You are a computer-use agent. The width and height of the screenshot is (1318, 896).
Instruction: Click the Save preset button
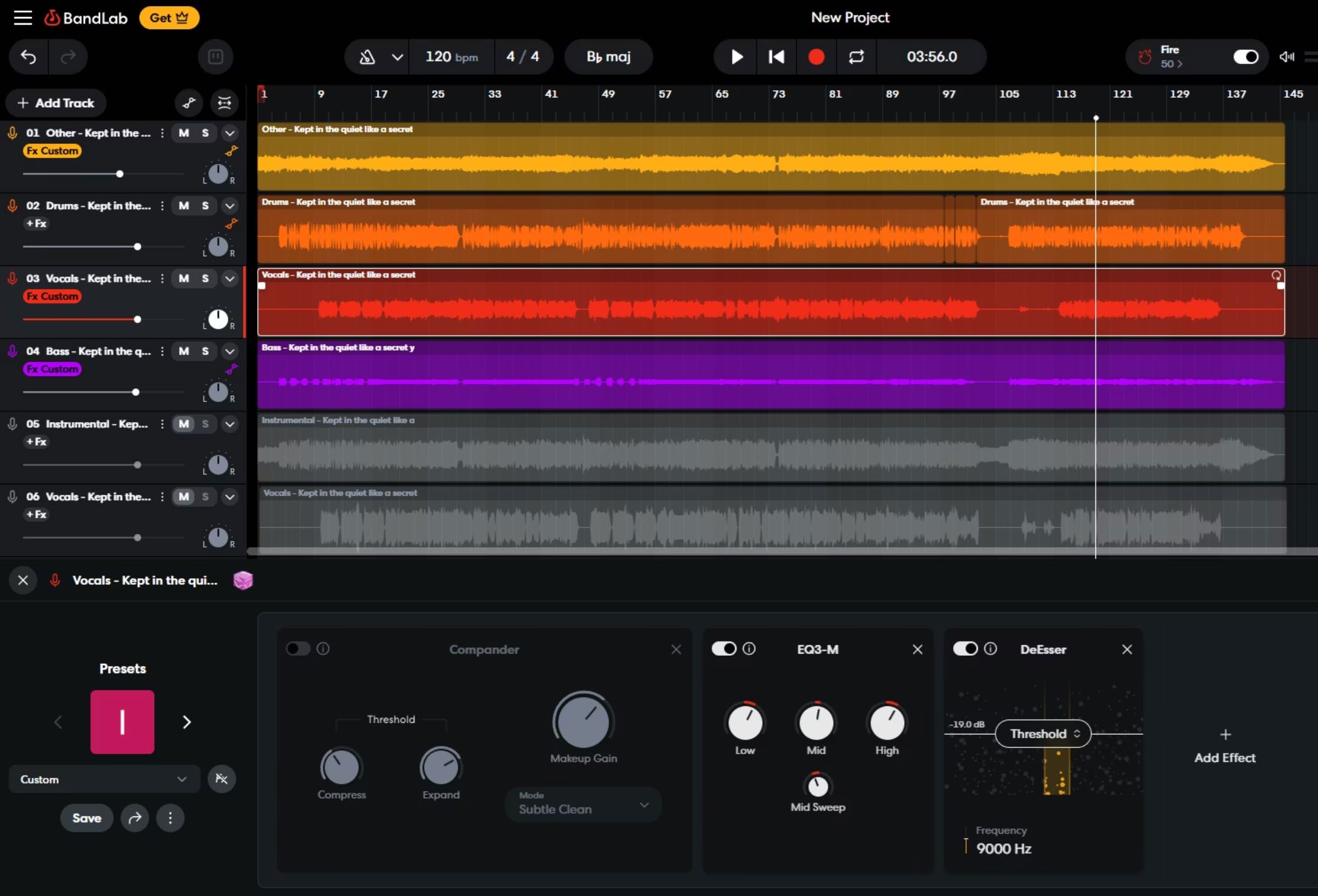[87, 818]
